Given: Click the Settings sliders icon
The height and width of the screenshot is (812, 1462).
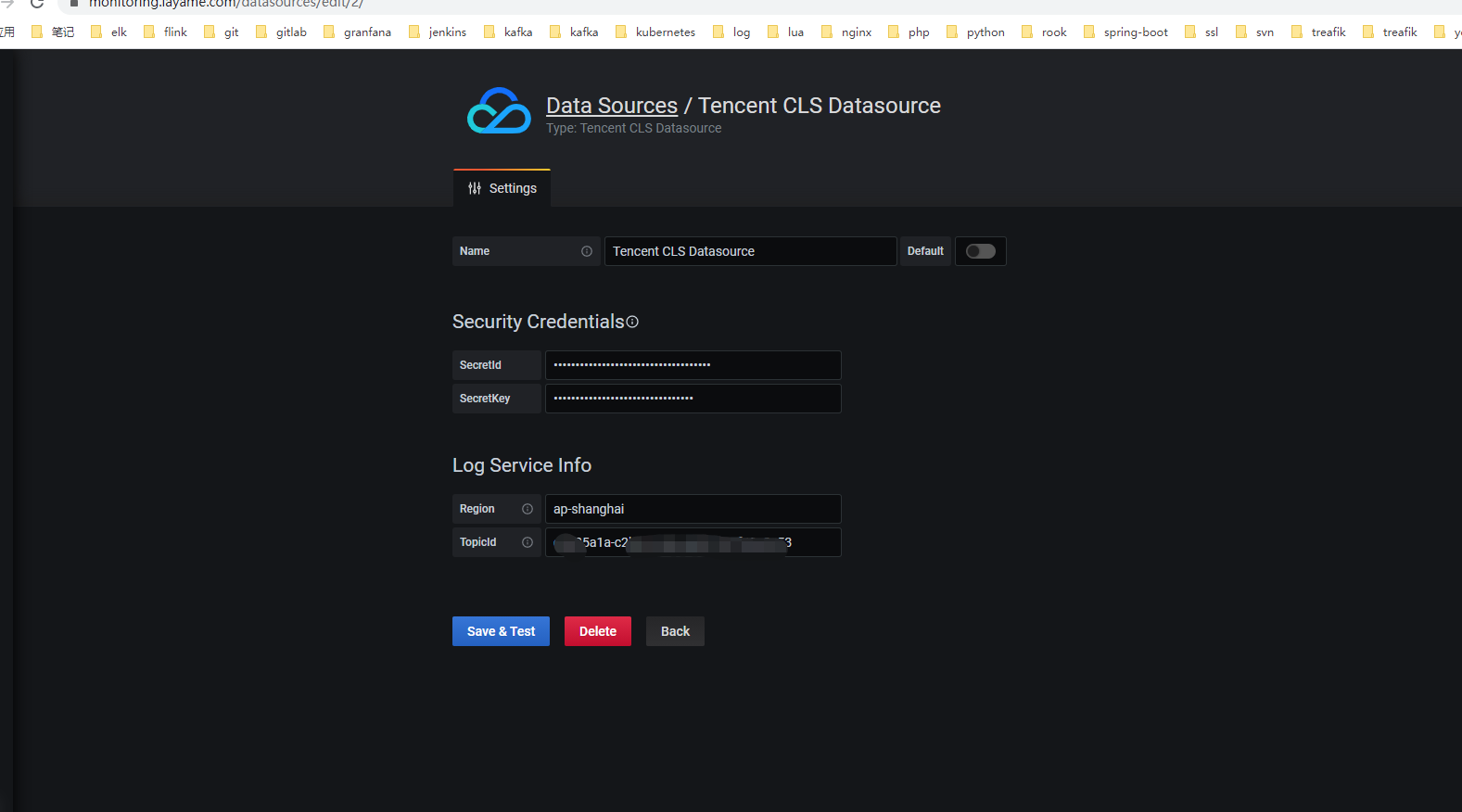Looking at the screenshot, I should 475,188.
